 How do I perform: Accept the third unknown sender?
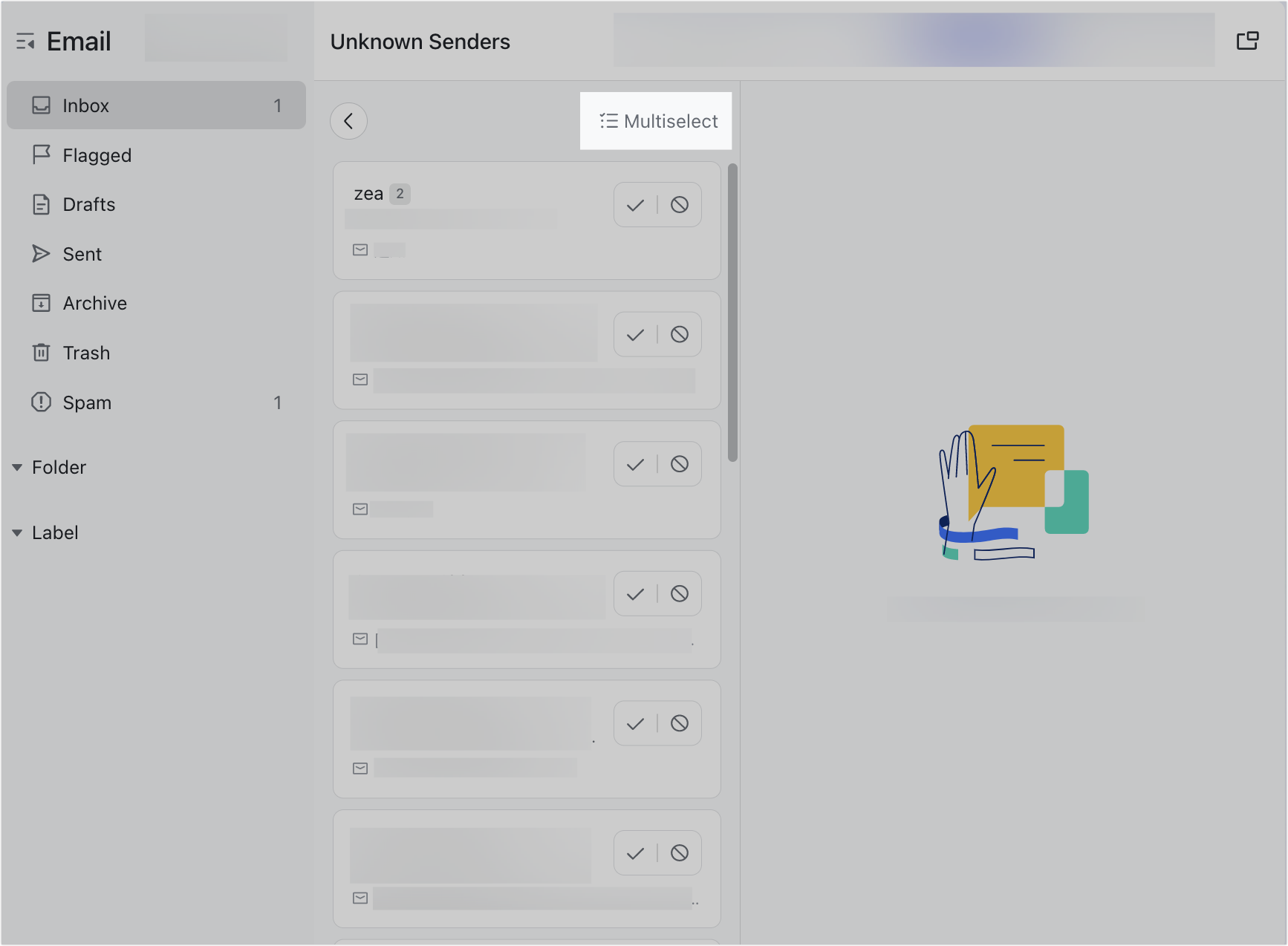635,464
